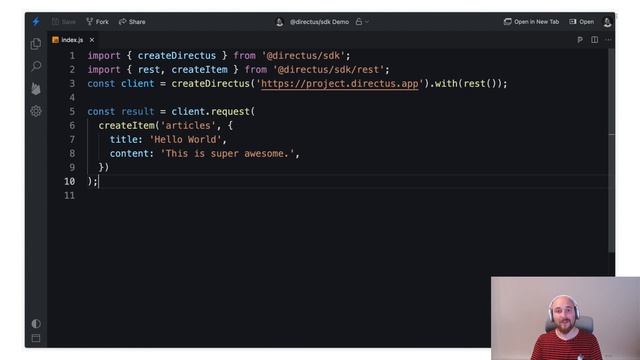Screen dimensions: 640x360
Task: Open the Firebase panel icon
Action: (36, 89)
